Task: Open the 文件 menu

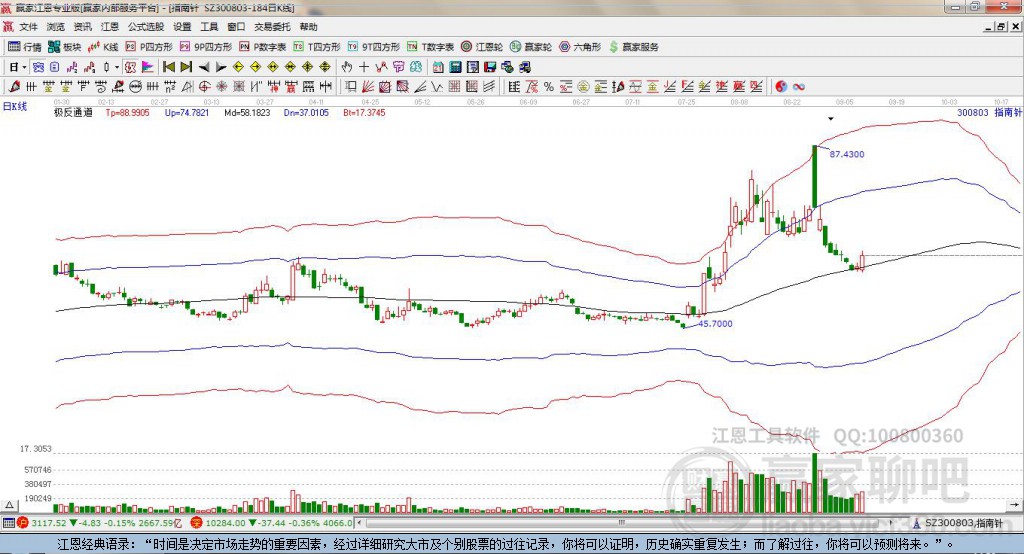Action: pos(28,27)
